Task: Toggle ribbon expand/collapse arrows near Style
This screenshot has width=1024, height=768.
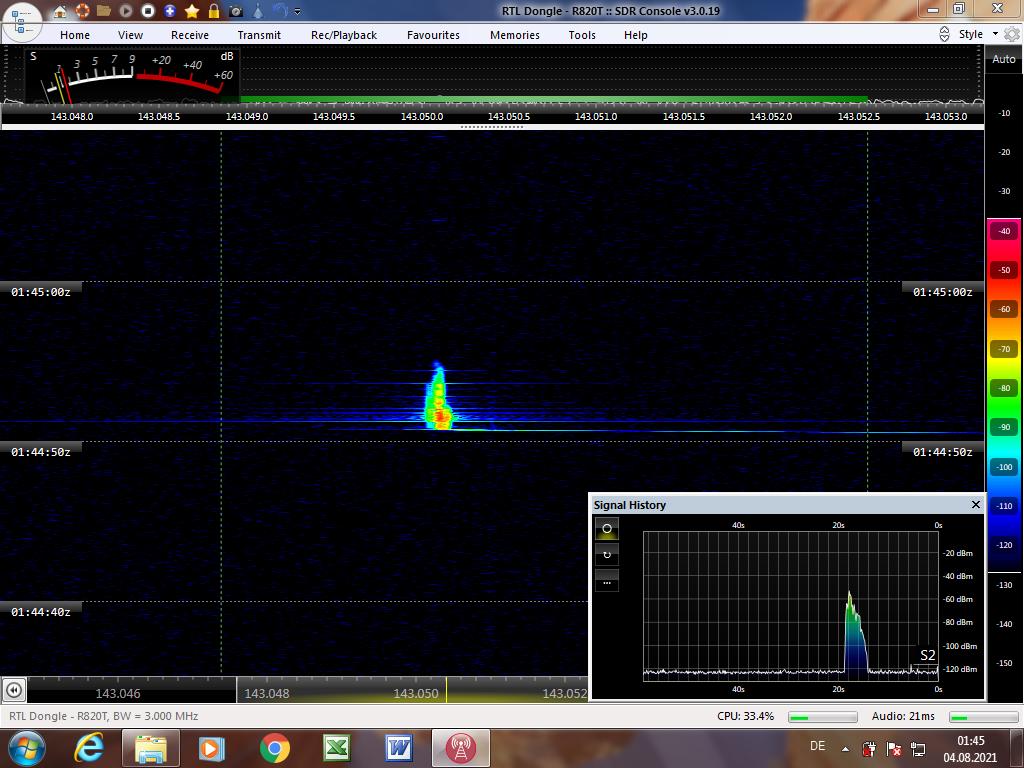Action: point(944,34)
